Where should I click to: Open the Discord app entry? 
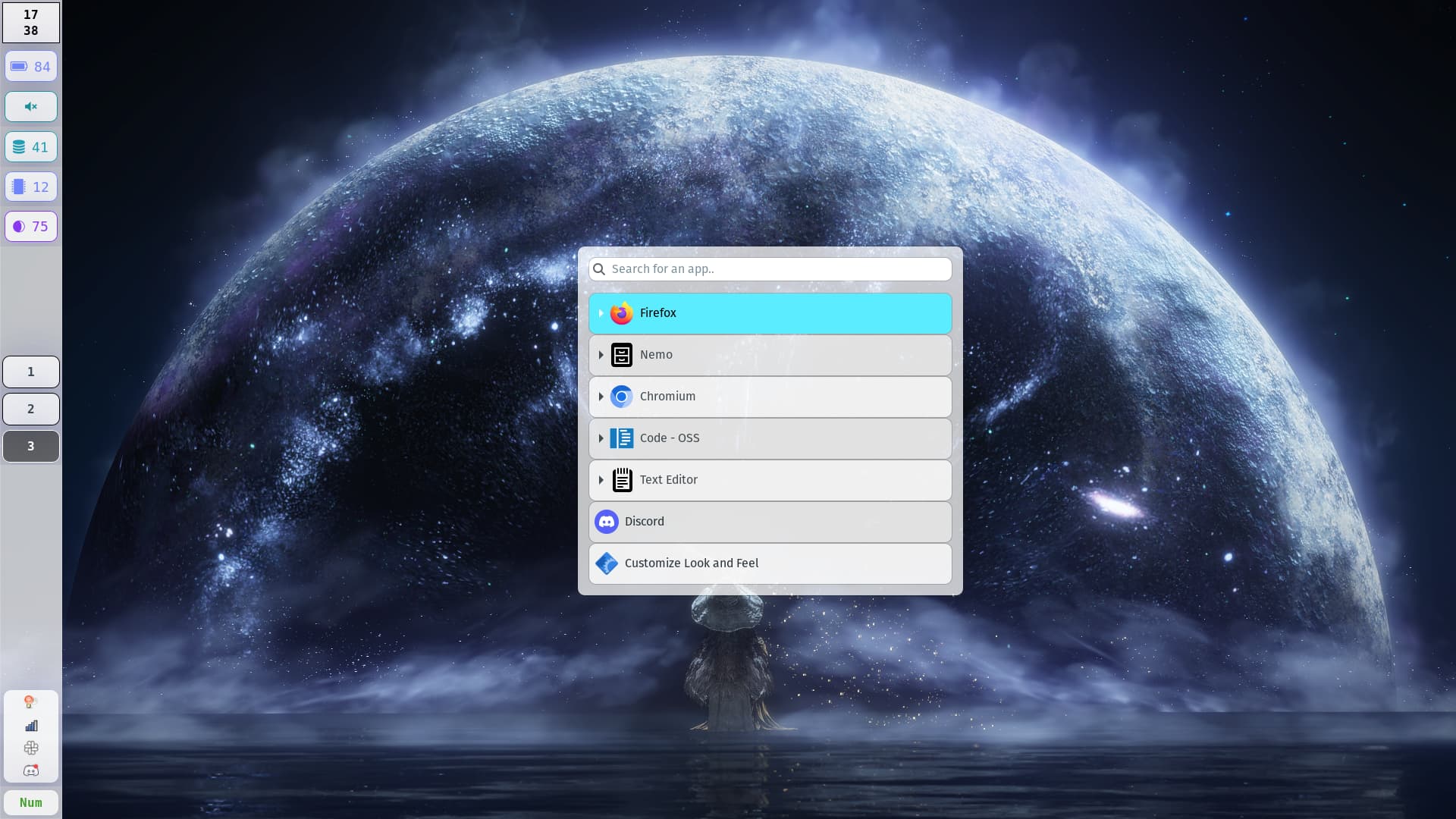pos(770,522)
